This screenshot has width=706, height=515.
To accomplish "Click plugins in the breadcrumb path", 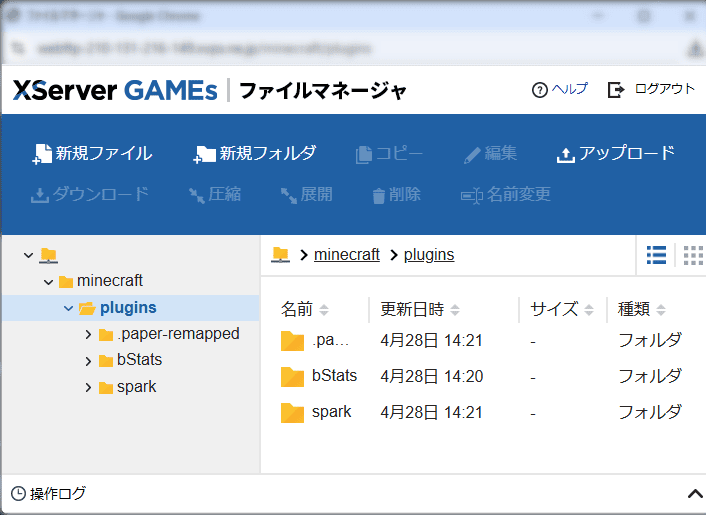I will (x=429, y=254).
